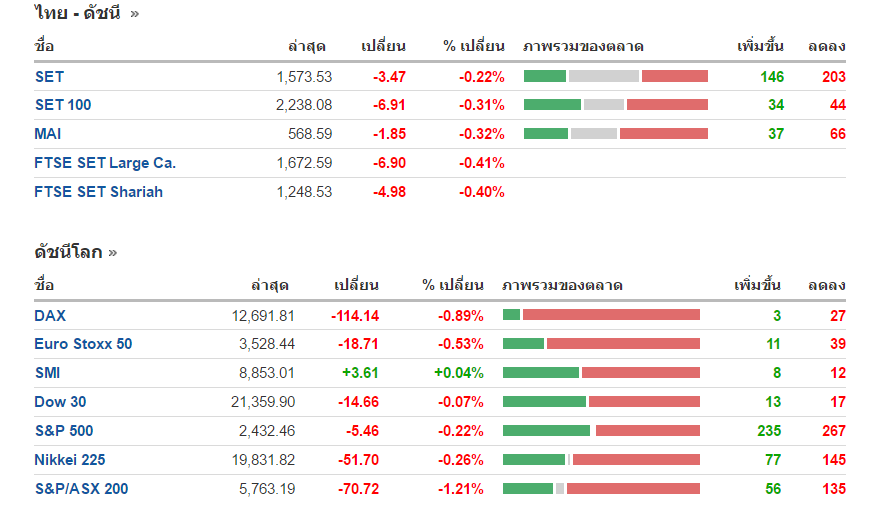
Task: Open FTSE SET Shariah index
Action: tap(98, 192)
